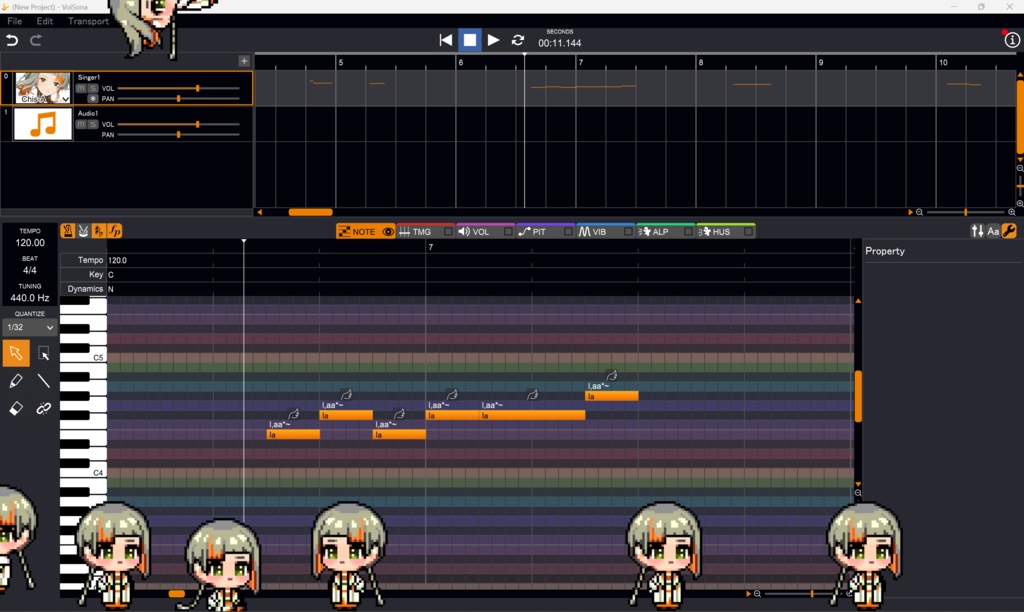
Task: Click the loop playback icon in the transport
Action: pos(518,40)
